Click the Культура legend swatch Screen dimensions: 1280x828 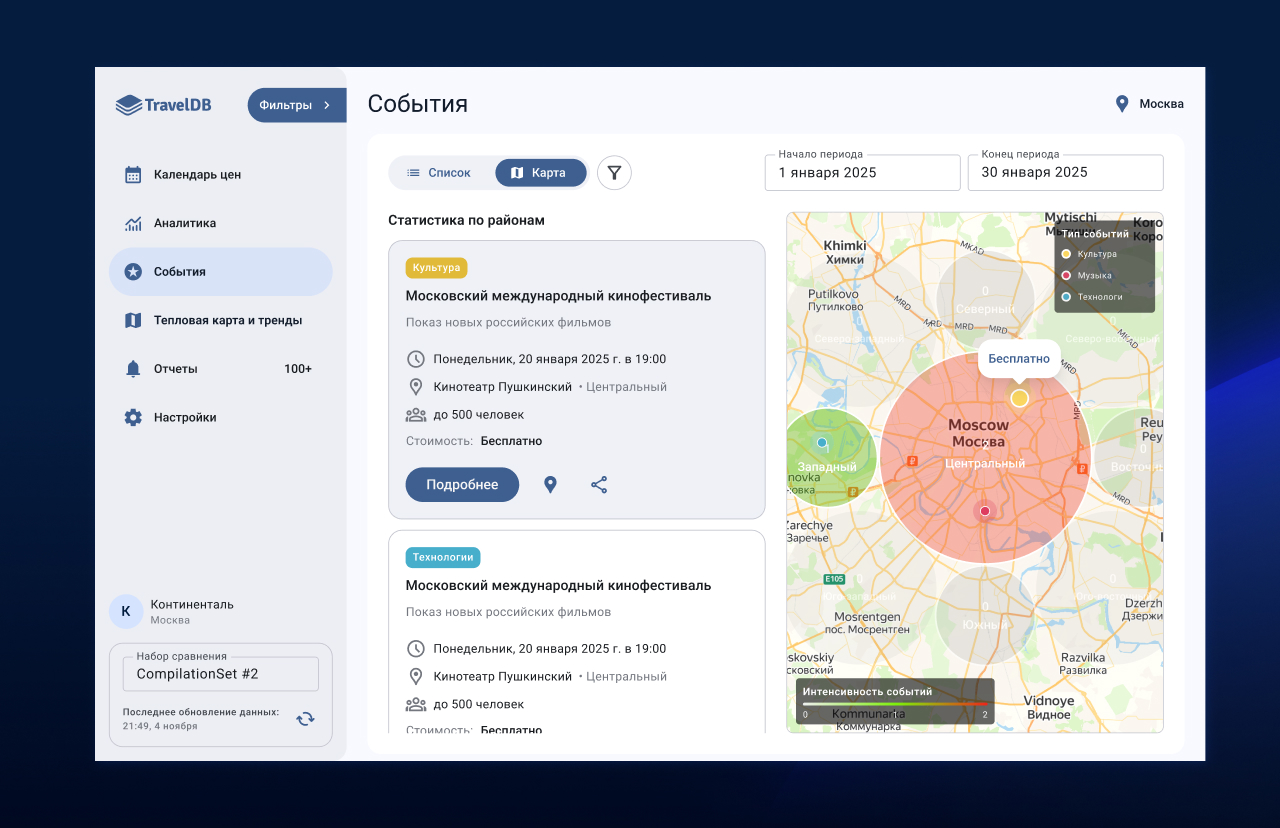[1066, 254]
